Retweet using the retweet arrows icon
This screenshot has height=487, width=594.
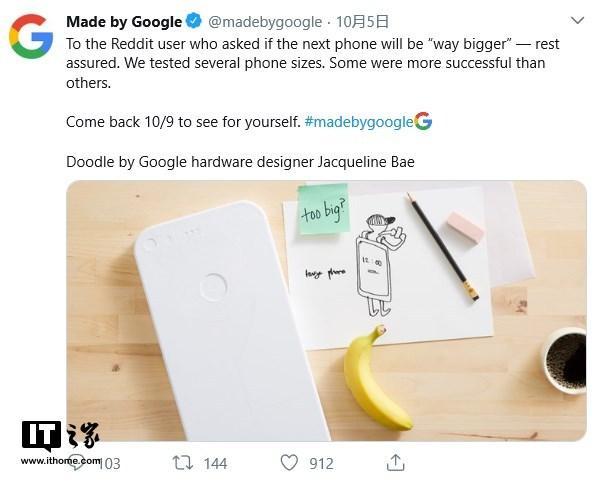pos(183,463)
